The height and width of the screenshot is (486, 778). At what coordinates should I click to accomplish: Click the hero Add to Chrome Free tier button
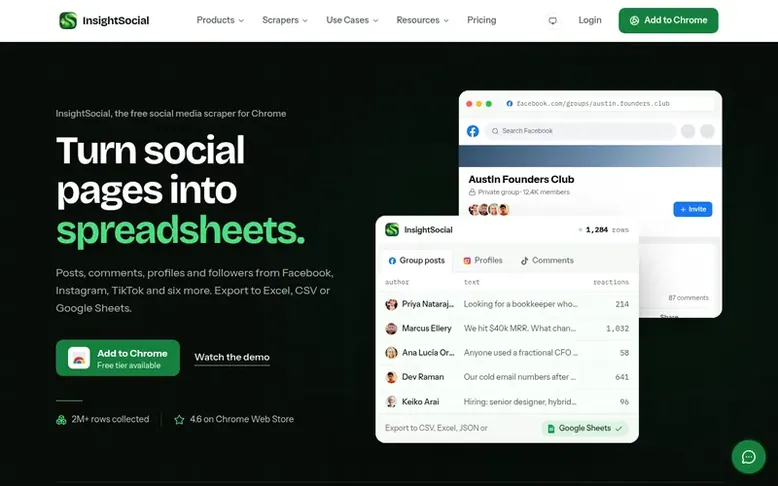[x=118, y=358]
